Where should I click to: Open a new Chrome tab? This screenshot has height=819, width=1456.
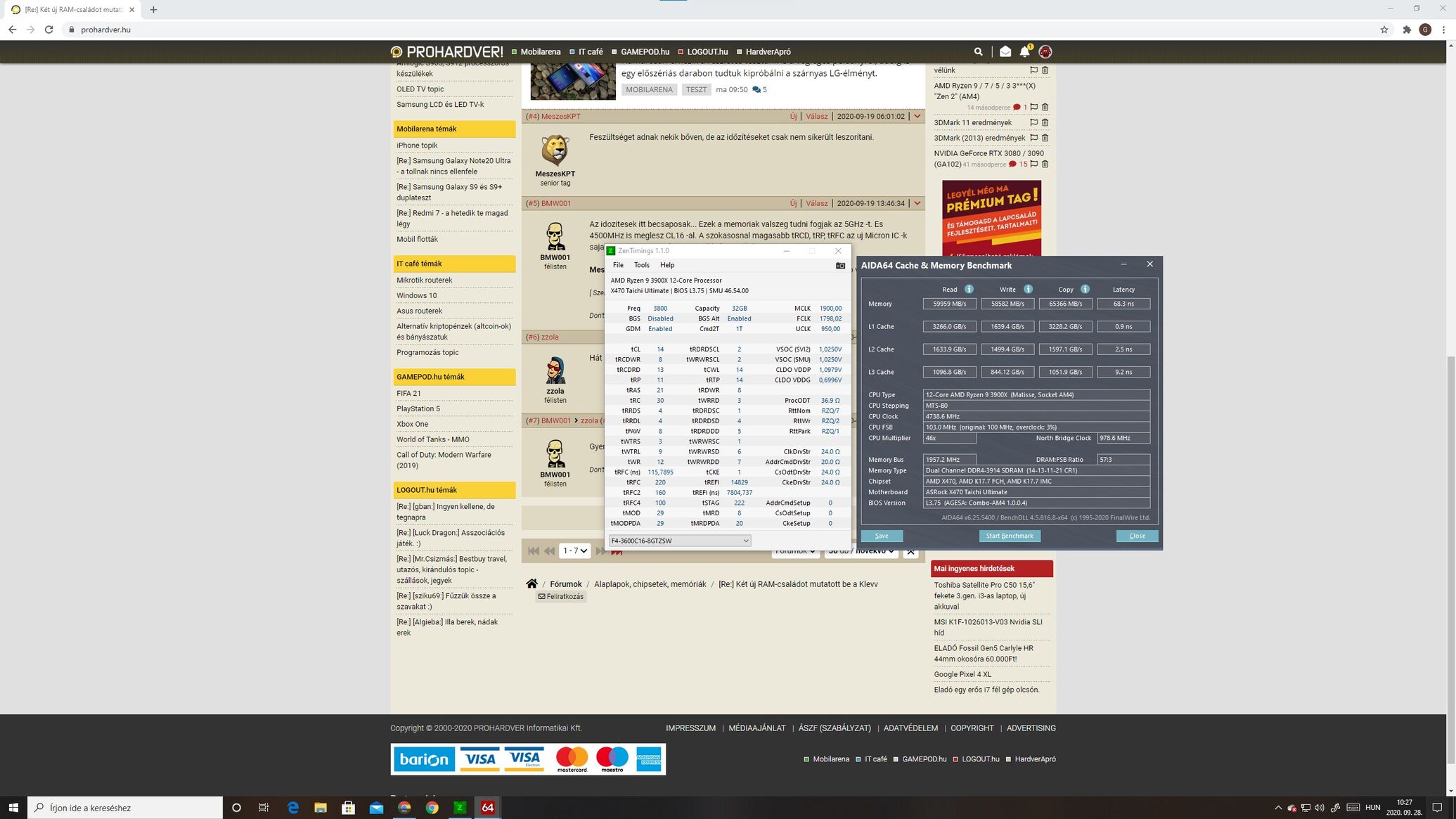pyautogui.click(x=153, y=10)
